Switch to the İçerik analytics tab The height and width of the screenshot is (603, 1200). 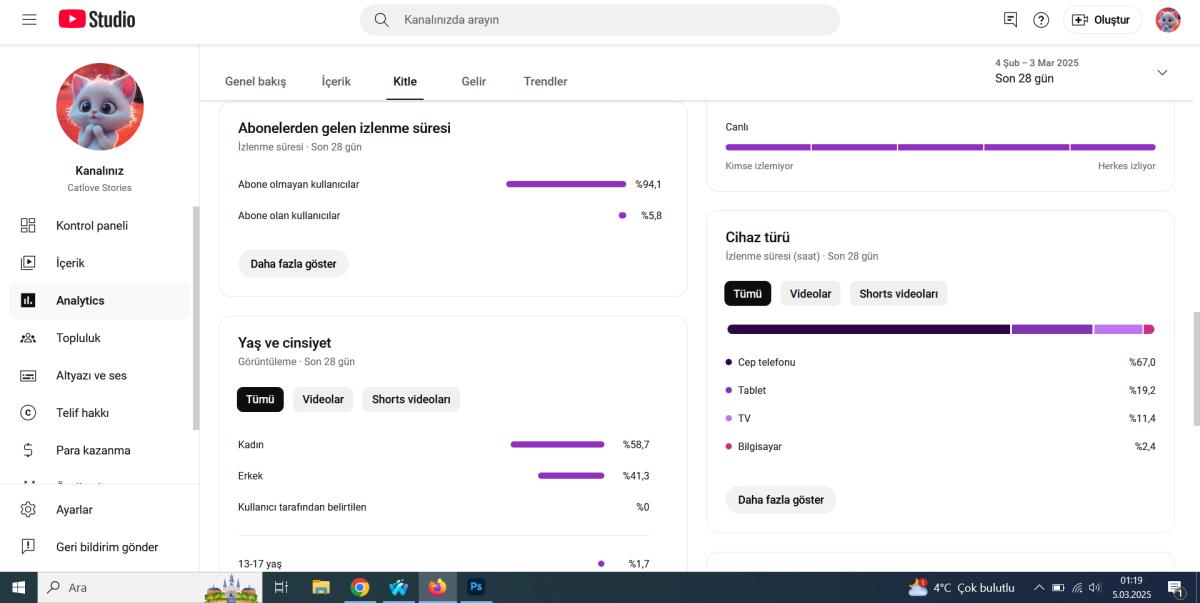tap(336, 82)
